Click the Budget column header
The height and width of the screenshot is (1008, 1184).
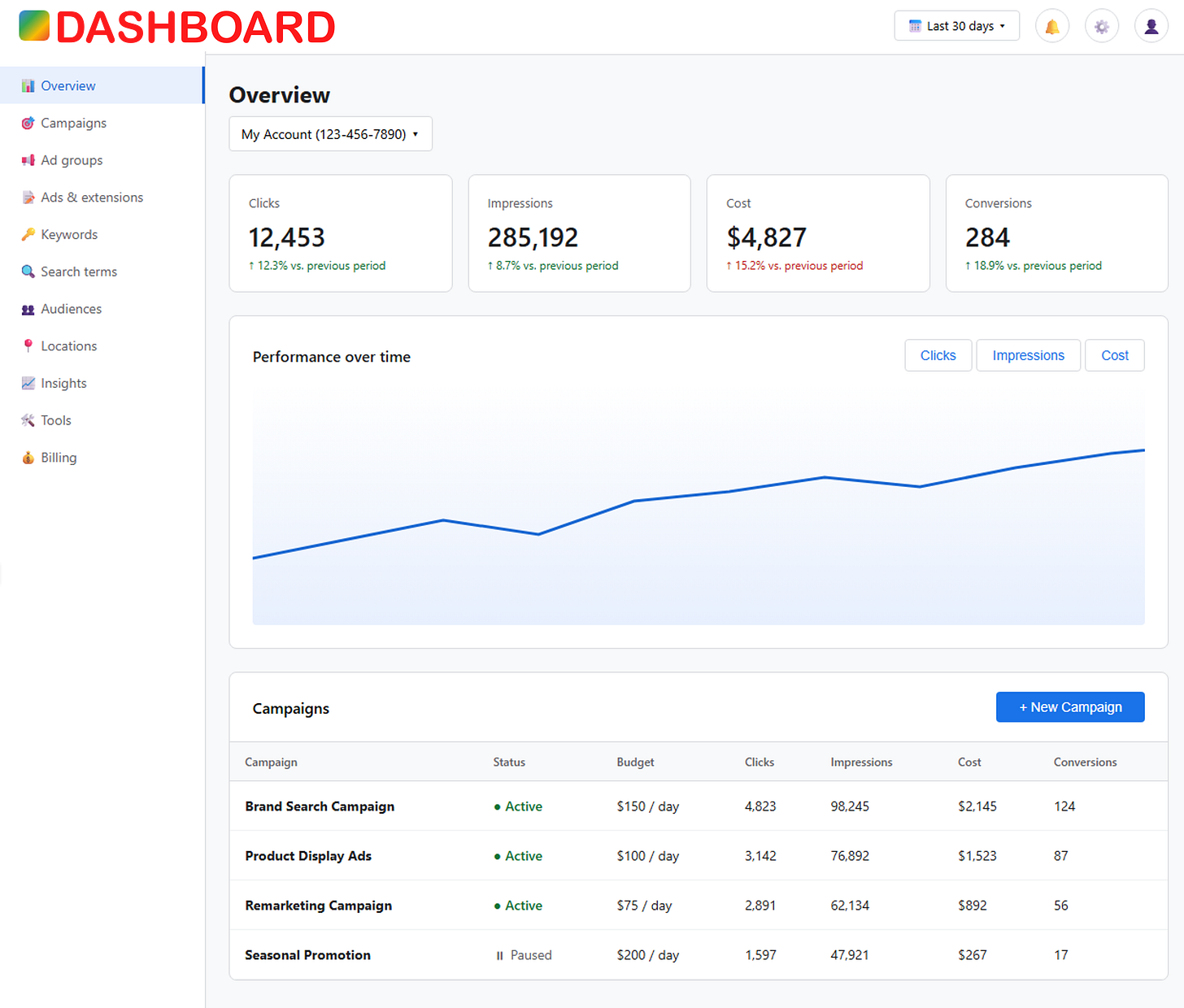[x=635, y=763]
